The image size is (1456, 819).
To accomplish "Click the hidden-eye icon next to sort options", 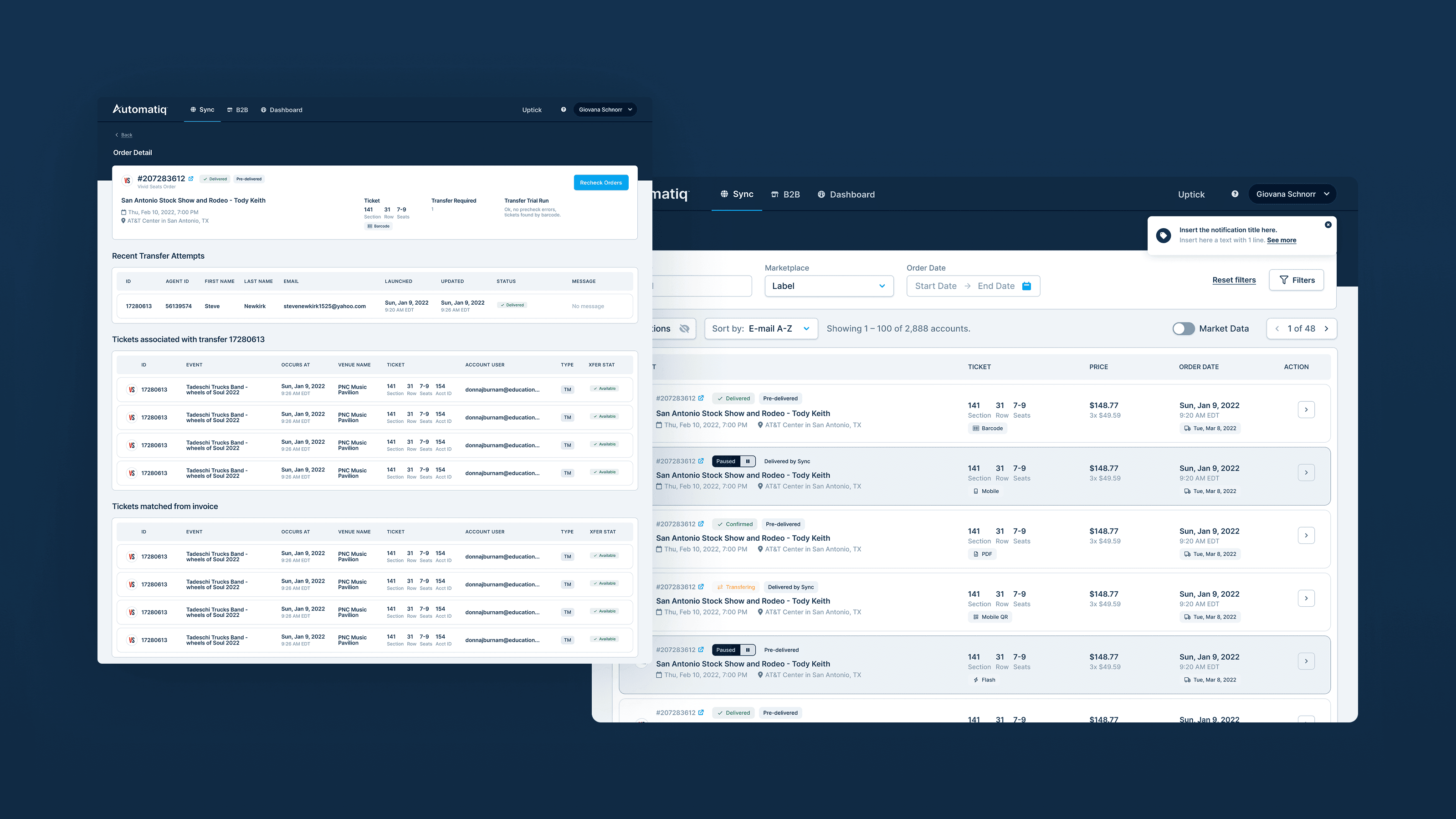I will tap(684, 328).
